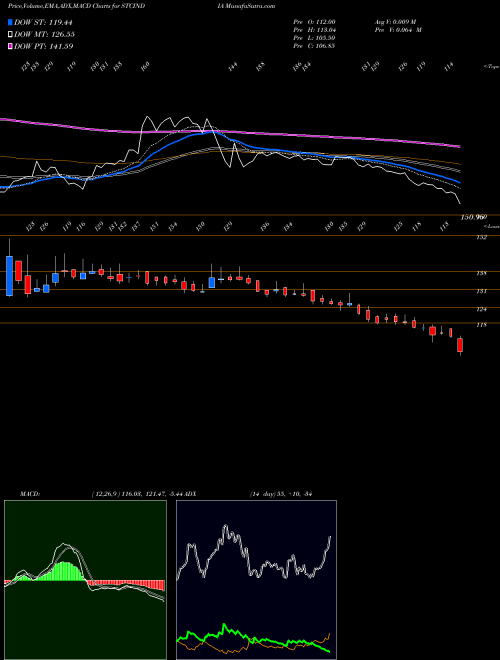
Task: Click the orange -DI line end in ADX panel
Action: (x=330, y=633)
